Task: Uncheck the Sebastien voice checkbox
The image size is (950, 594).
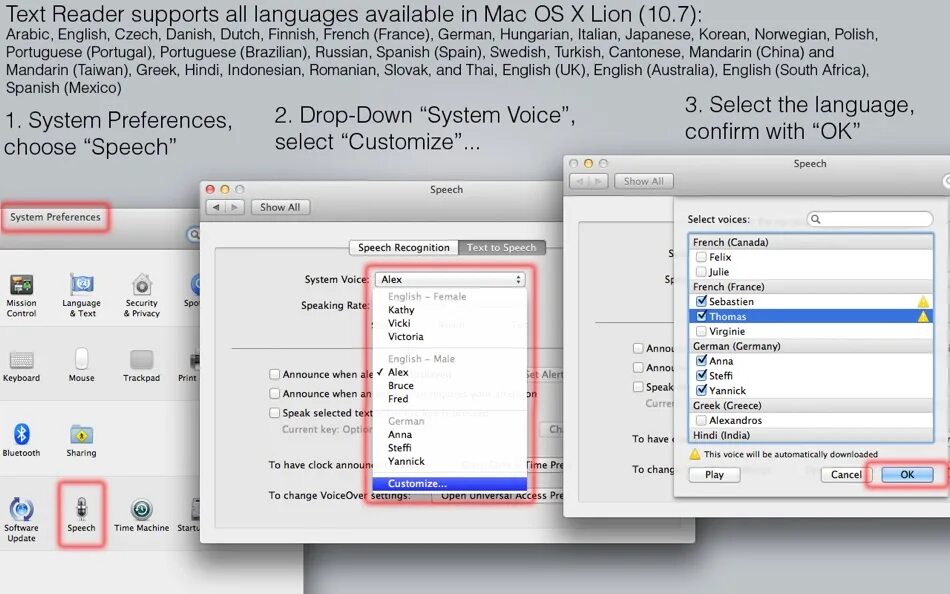Action: (701, 301)
